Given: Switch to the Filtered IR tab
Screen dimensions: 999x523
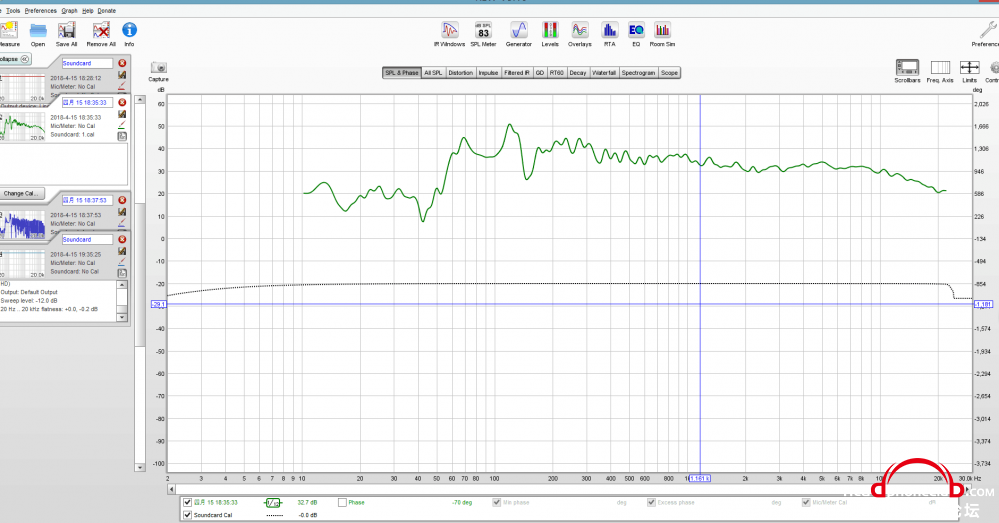Looking at the screenshot, I should point(517,73).
